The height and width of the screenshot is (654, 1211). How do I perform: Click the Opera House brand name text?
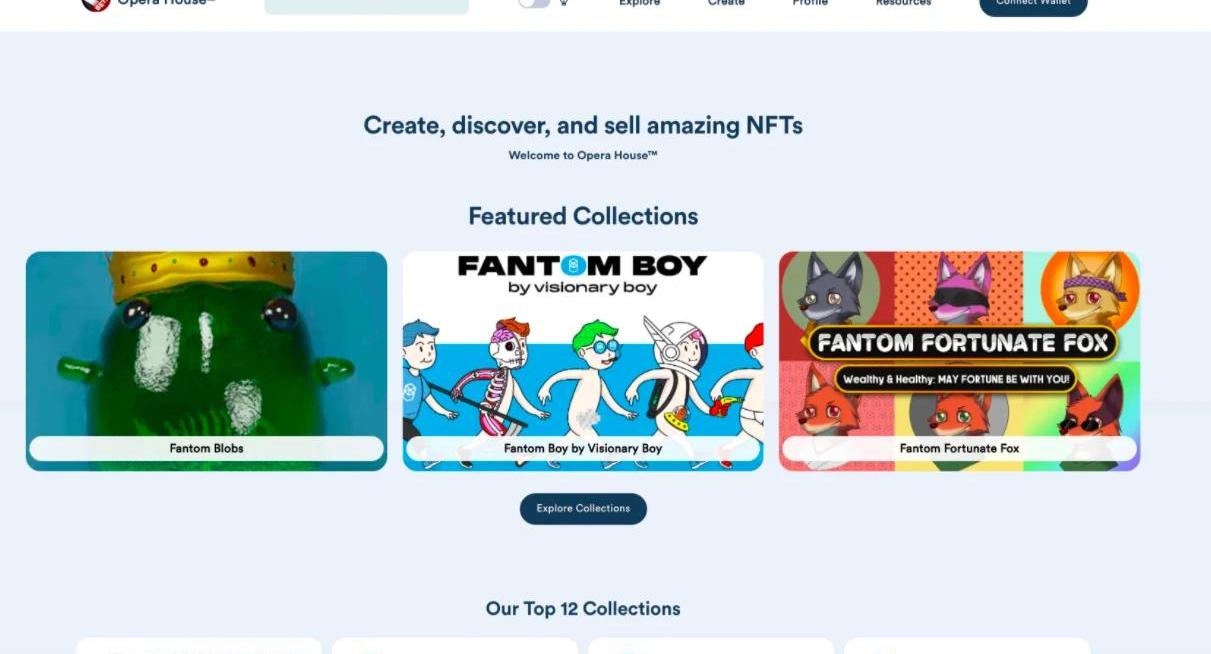(x=166, y=3)
